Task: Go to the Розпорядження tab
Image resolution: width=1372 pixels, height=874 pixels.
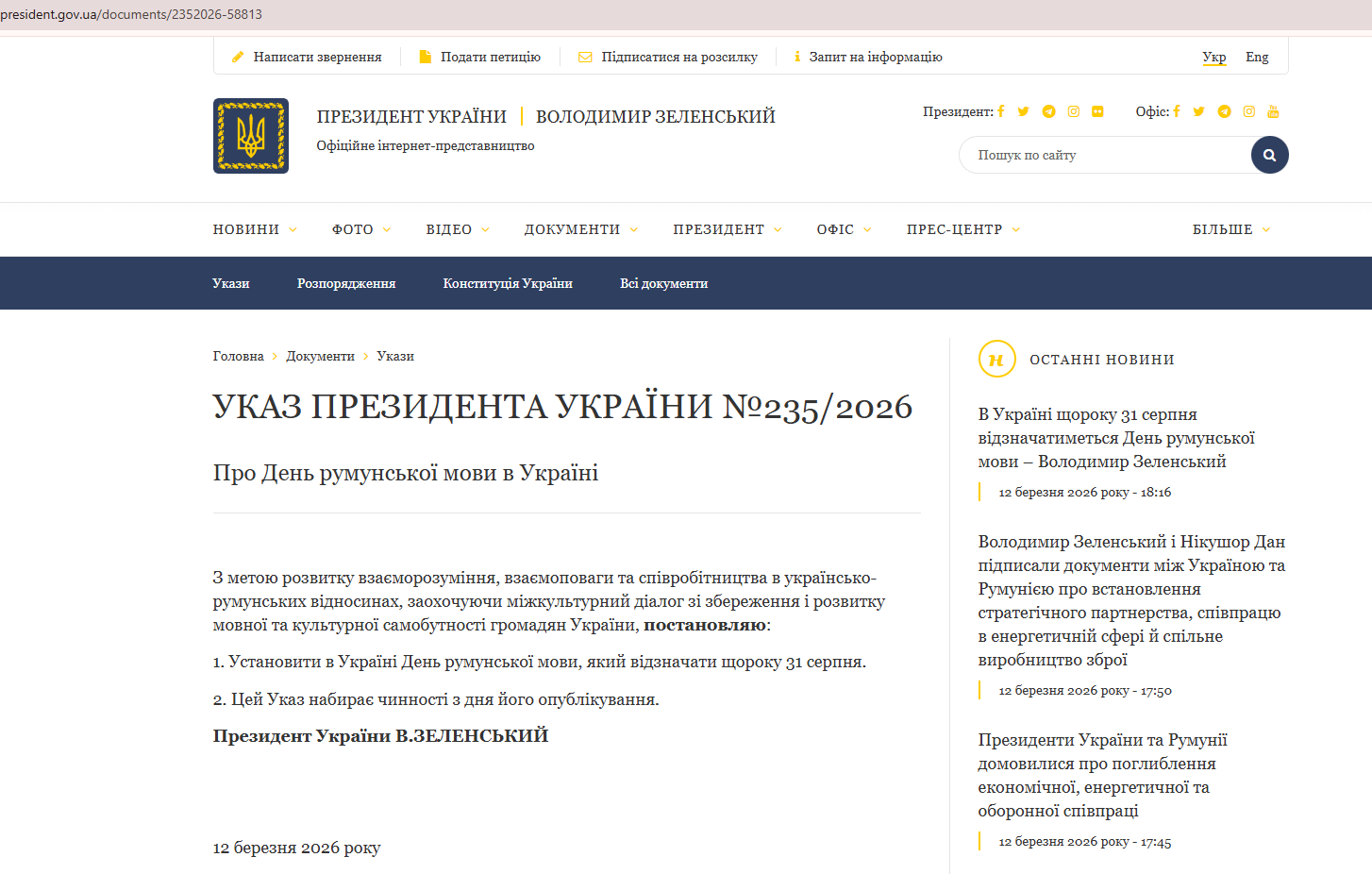Action: pyautogui.click(x=346, y=283)
